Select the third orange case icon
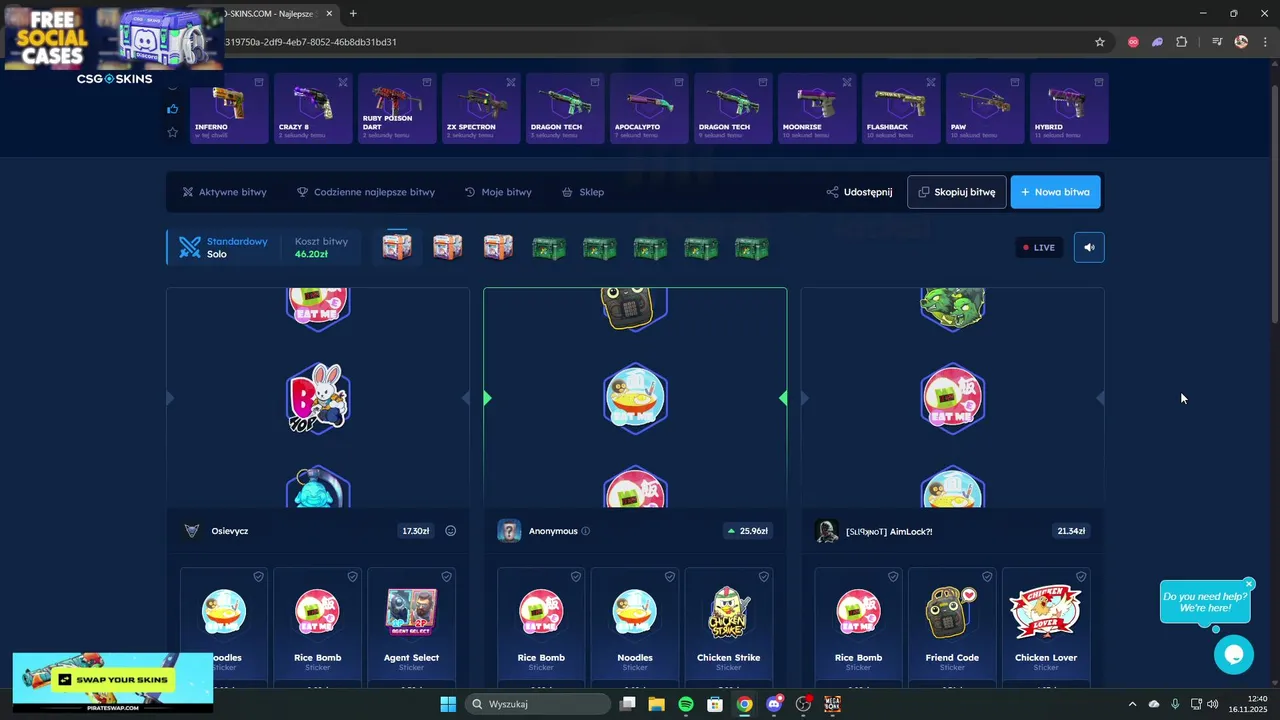The width and height of the screenshot is (1280, 720). tap(498, 247)
